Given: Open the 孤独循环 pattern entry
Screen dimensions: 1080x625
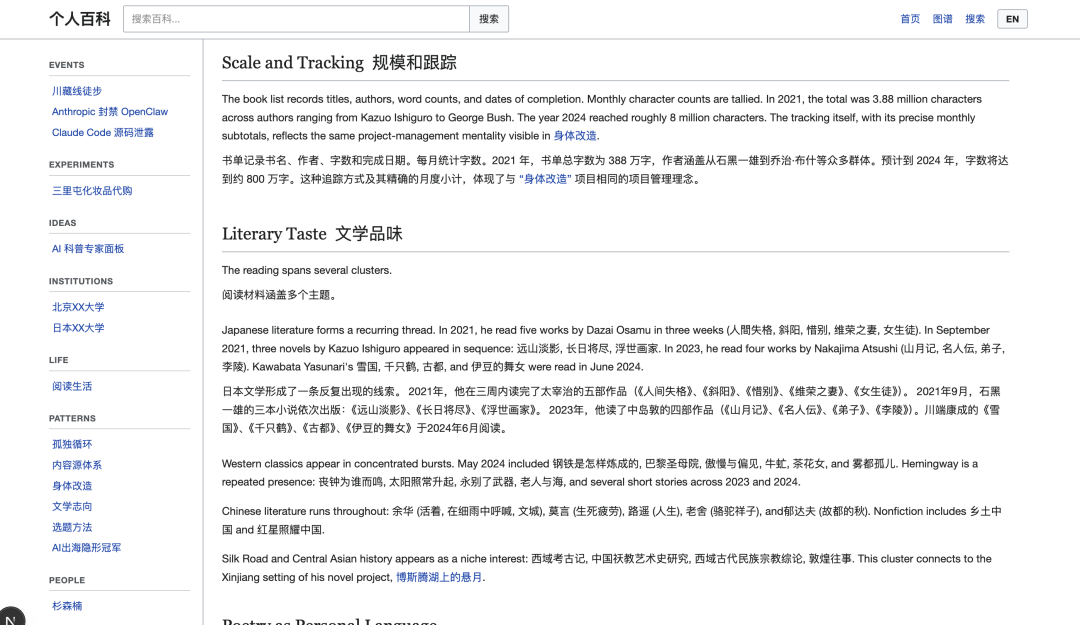Looking at the screenshot, I should point(72,444).
